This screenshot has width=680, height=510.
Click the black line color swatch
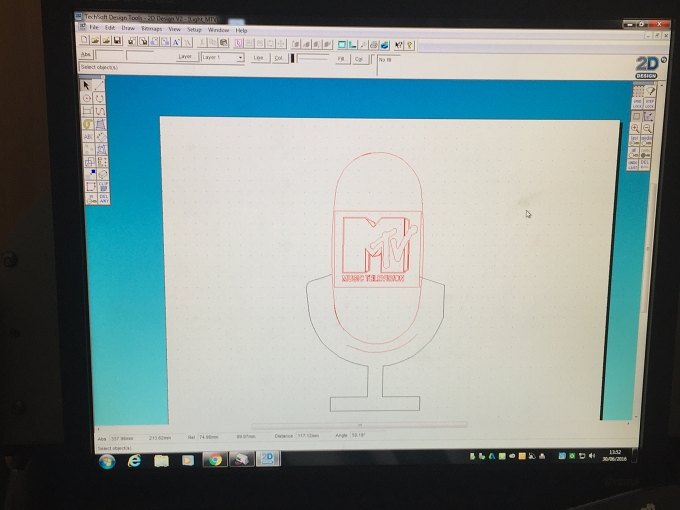pyautogui.click(x=293, y=59)
